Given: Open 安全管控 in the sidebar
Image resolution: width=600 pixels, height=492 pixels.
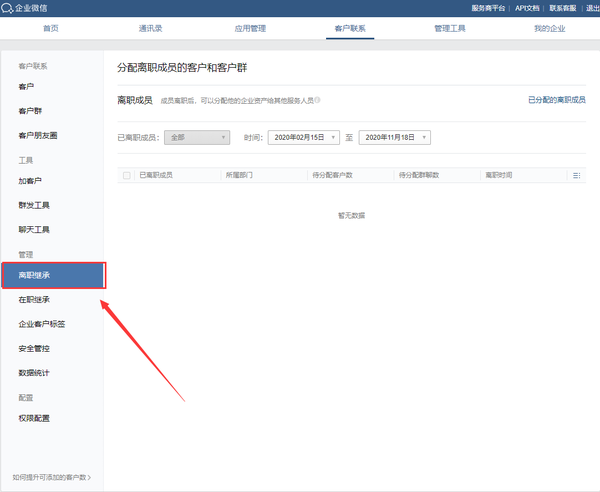Looking at the screenshot, I should (34, 349).
